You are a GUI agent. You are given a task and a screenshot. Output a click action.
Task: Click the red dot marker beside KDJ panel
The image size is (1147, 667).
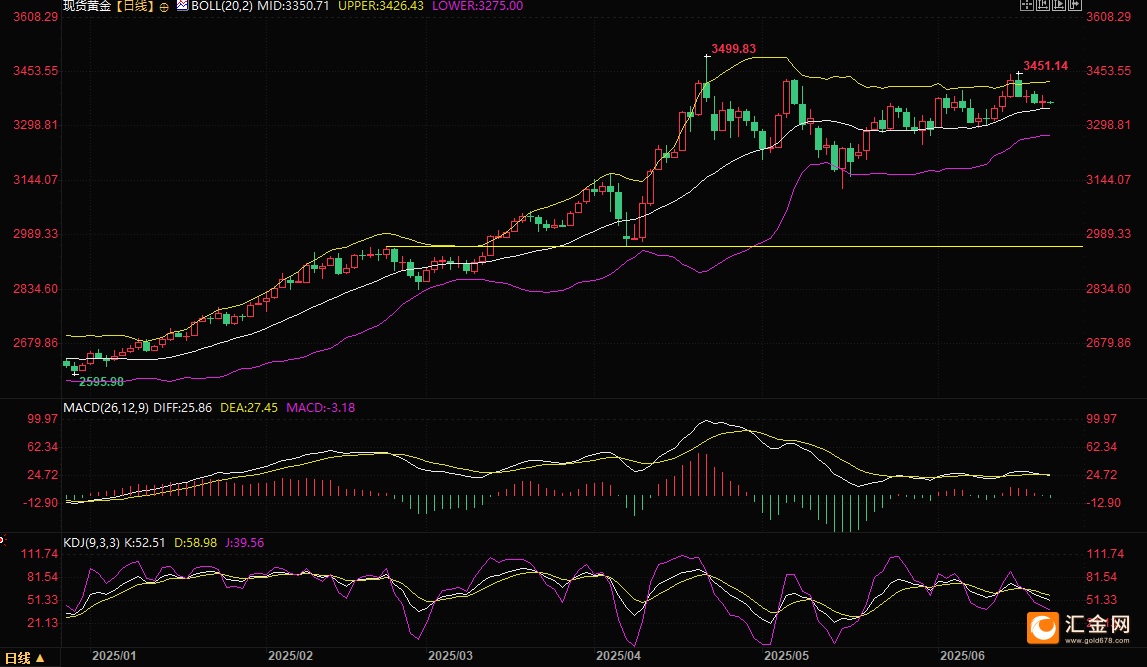[x=2, y=540]
